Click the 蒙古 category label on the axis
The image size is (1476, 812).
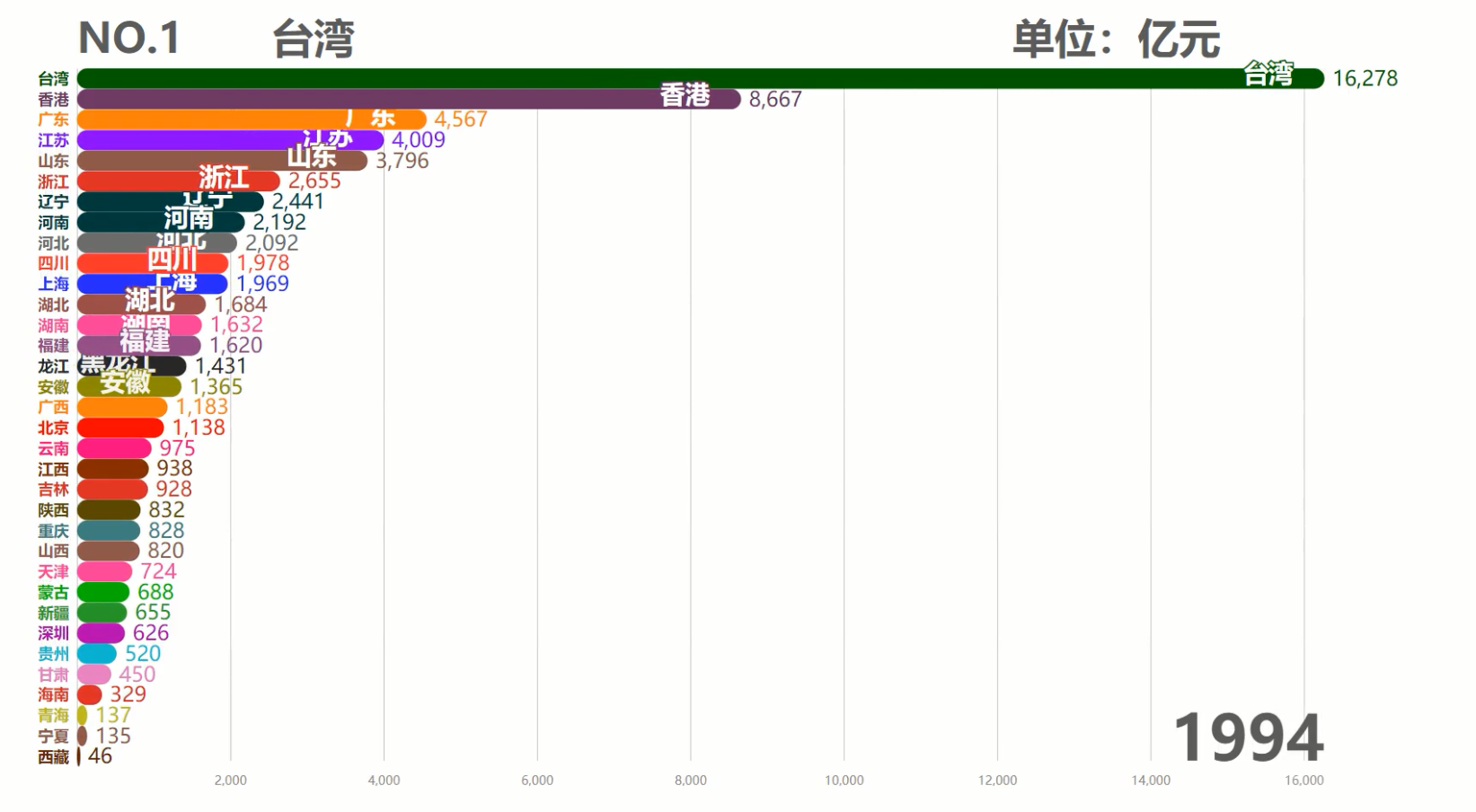coord(53,592)
